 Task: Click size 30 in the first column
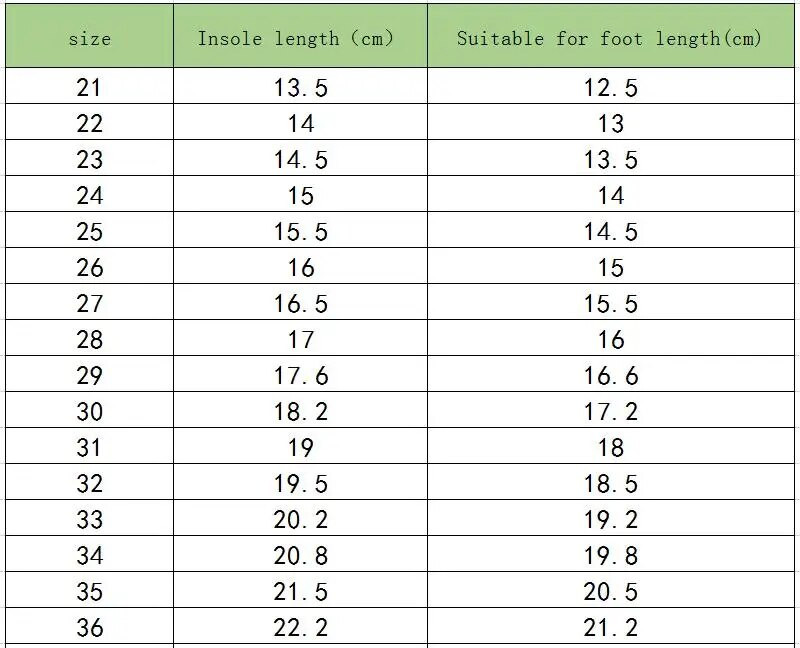tap(89, 412)
